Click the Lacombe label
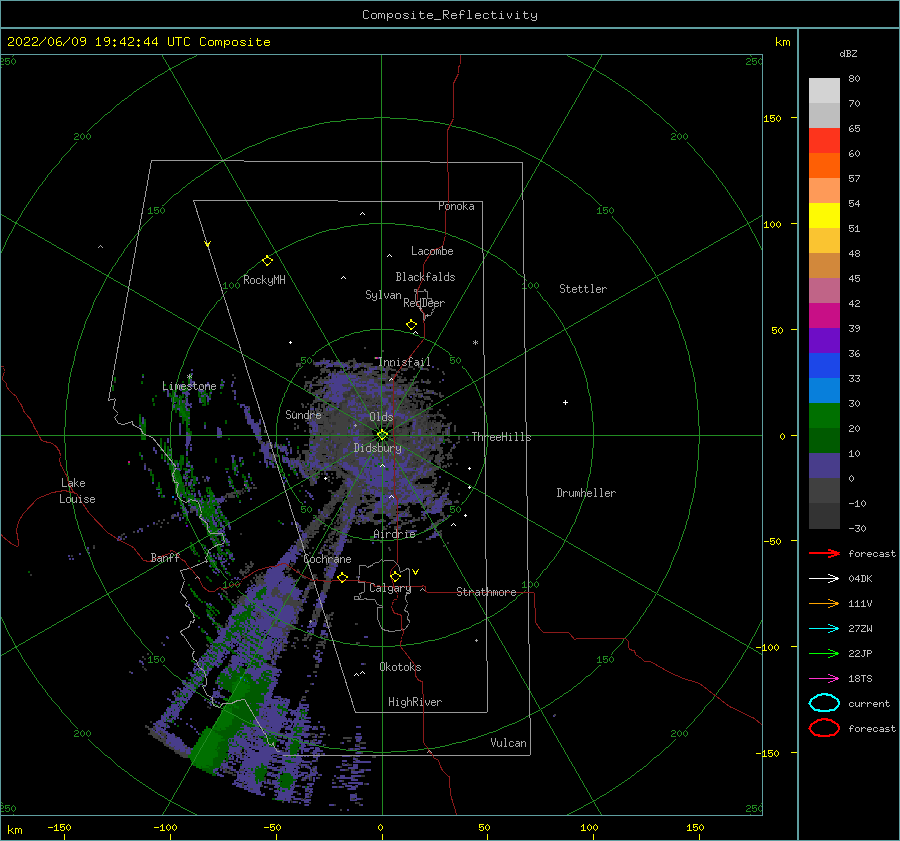This screenshot has height=841, width=900. [432, 251]
